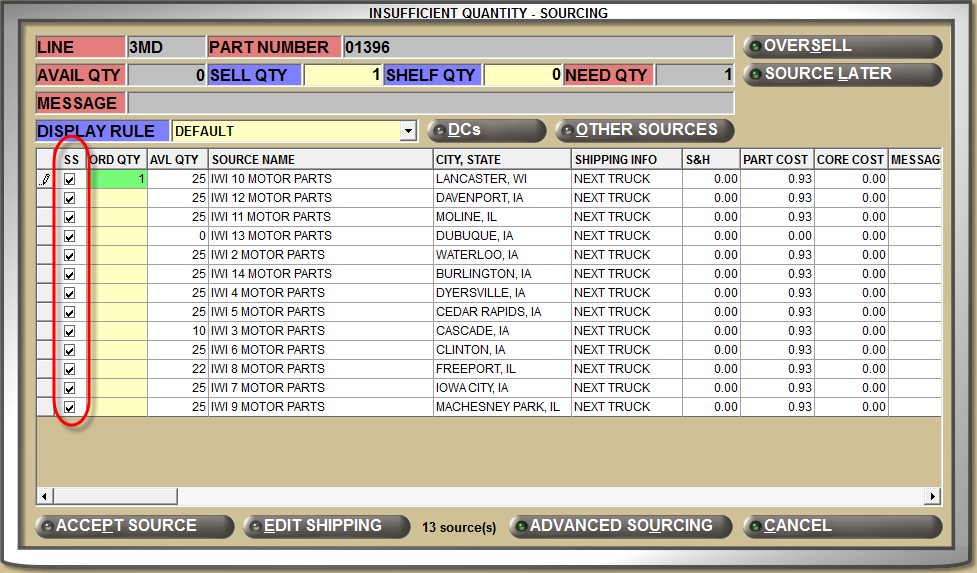This screenshot has height=573, width=977.
Task: Toggle SS checkbox for IWI 9 Motor Parts
Action: point(70,407)
